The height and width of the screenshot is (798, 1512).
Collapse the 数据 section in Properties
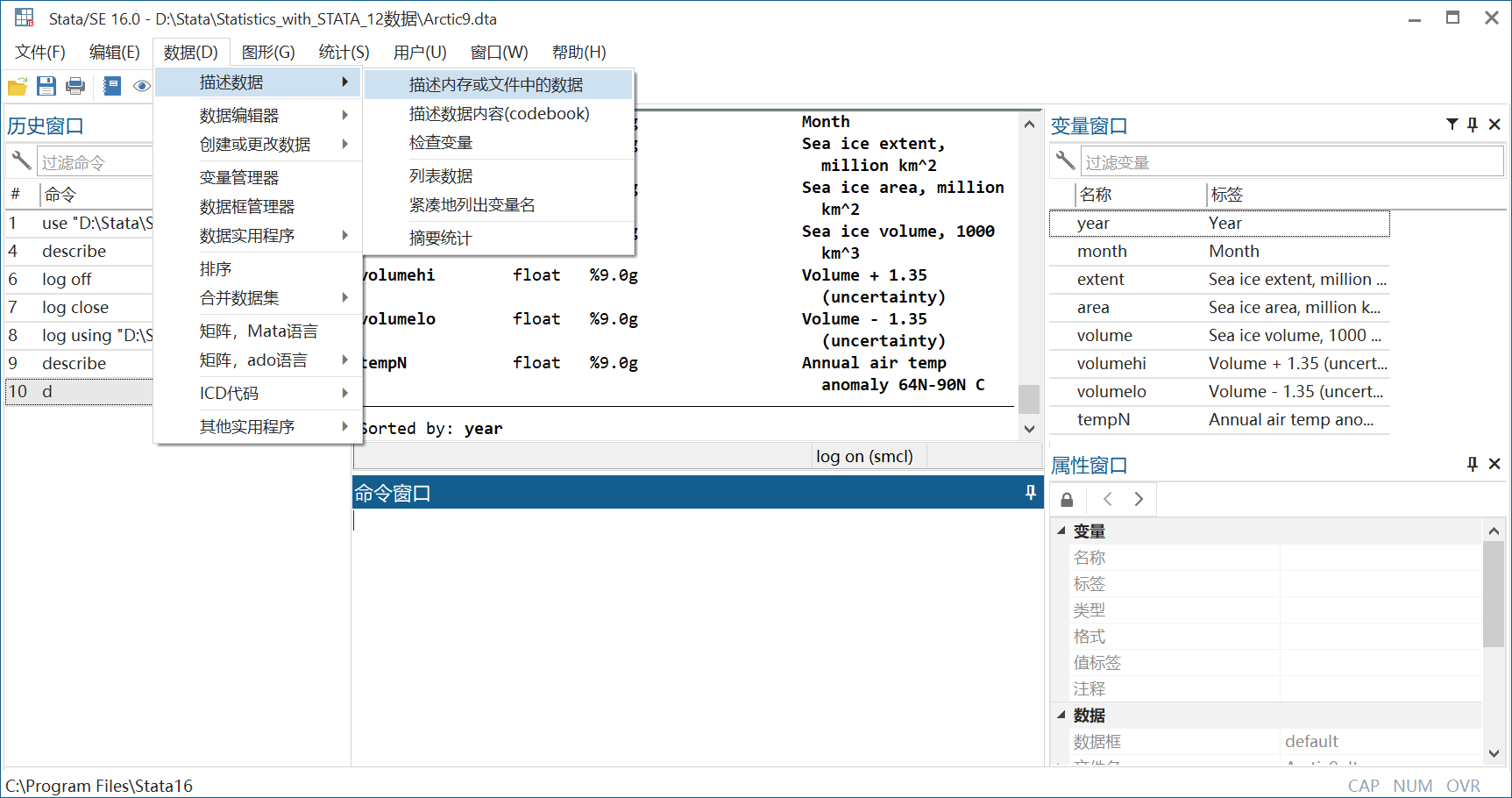(x=1061, y=715)
